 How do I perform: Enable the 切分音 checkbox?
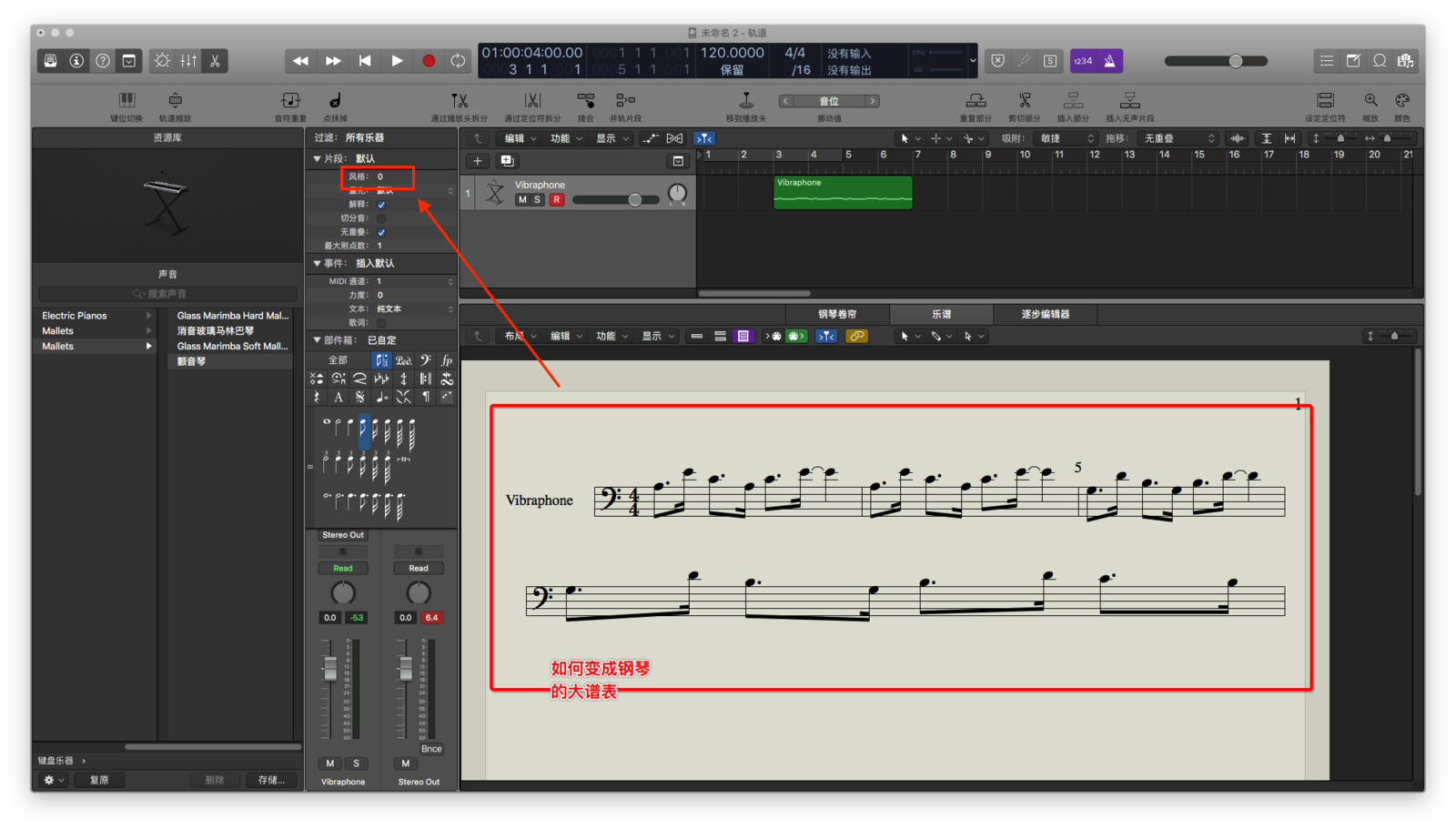[381, 218]
